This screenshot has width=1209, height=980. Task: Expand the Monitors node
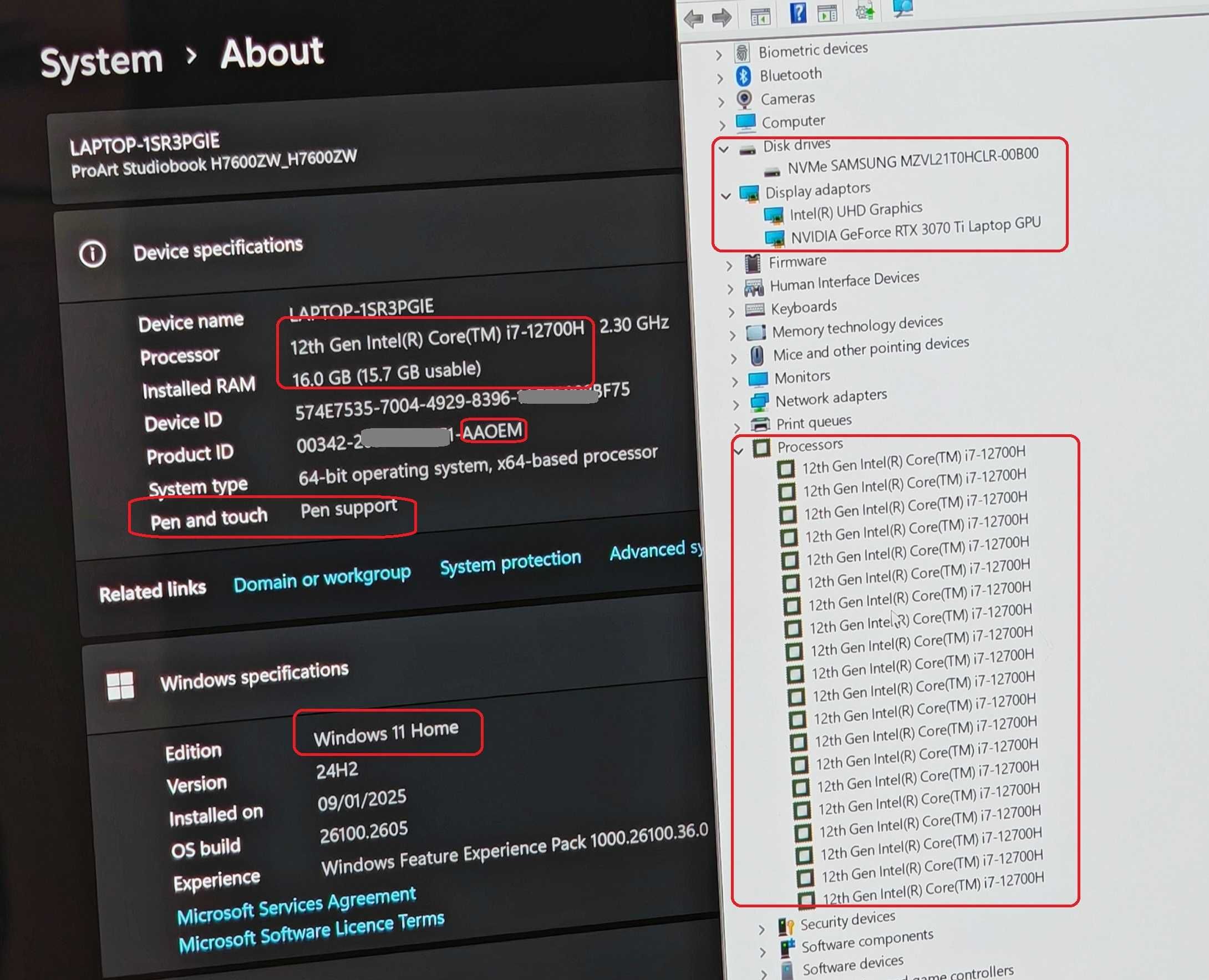click(734, 382)
